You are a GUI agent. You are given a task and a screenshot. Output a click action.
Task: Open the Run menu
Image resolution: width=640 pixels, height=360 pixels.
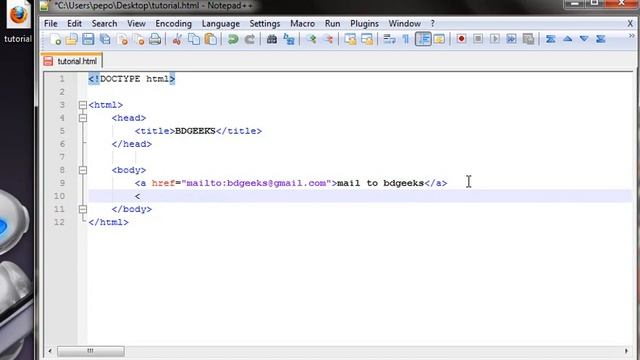click(x=332, y=24)
